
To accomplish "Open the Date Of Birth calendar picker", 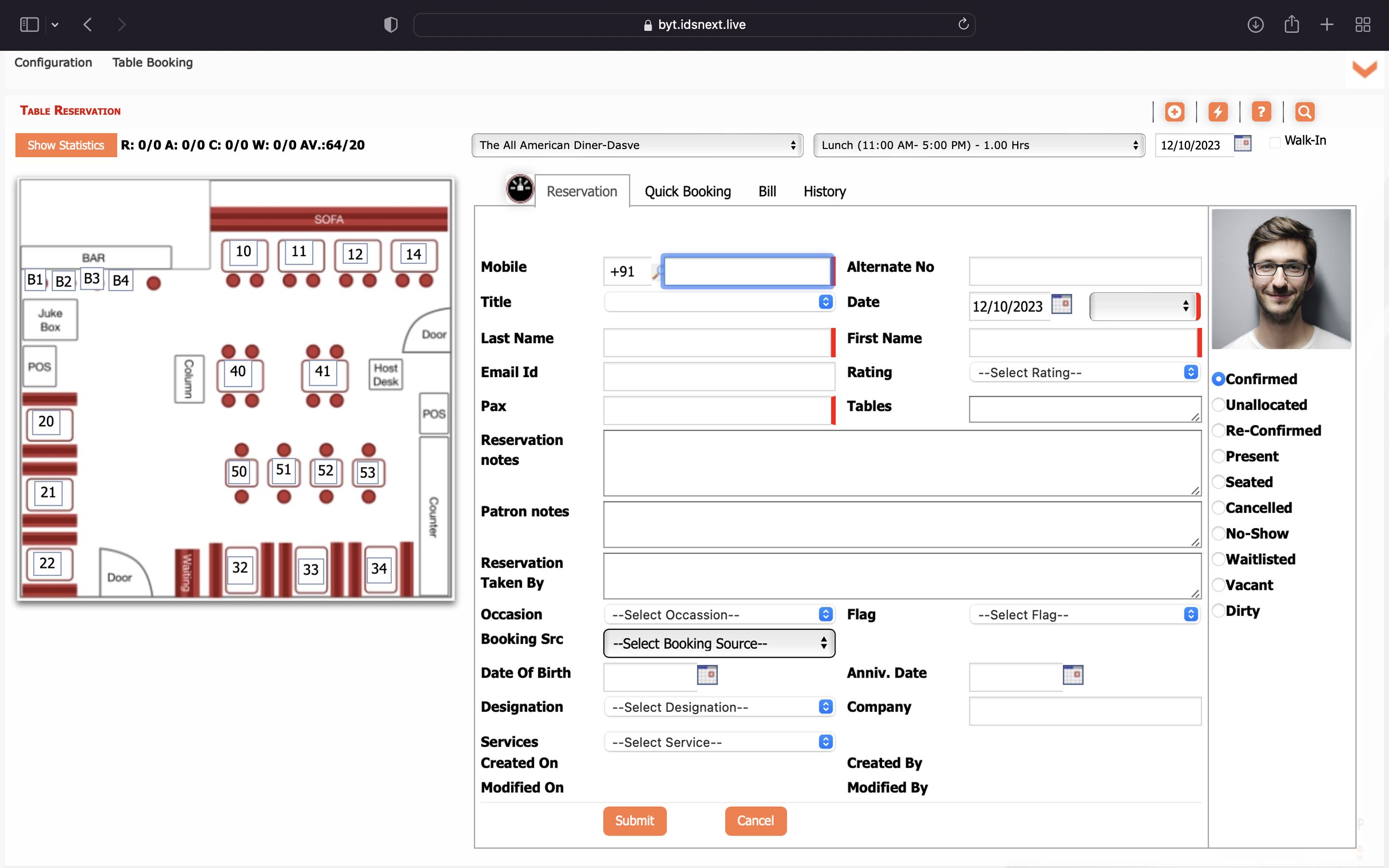I will click(x=707, y=675).
